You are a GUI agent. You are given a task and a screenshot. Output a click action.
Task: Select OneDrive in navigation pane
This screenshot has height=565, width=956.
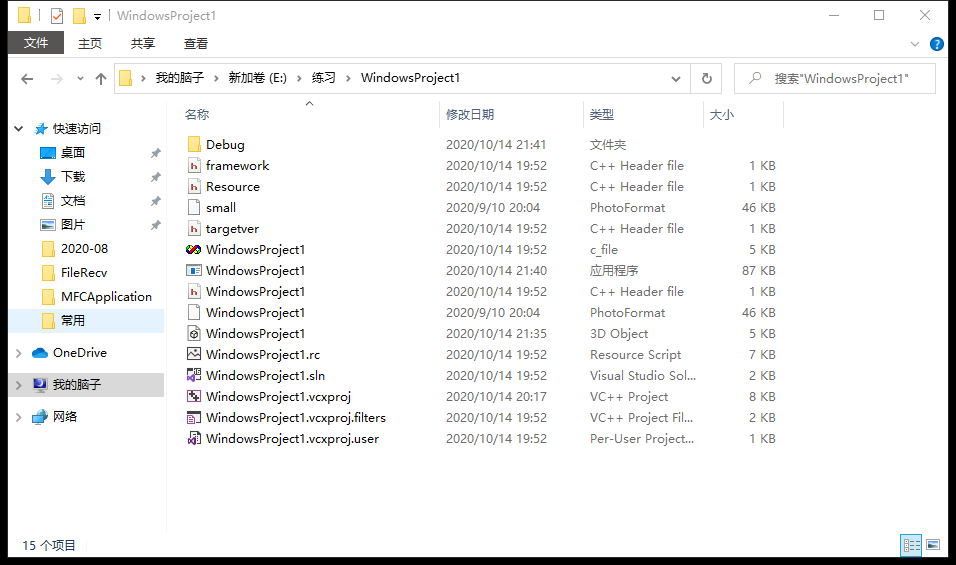pos(79,353)
